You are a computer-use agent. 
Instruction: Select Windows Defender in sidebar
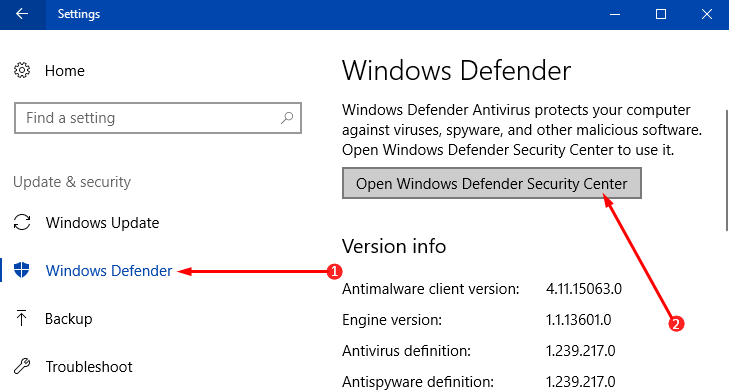click(x=109, y=271)
